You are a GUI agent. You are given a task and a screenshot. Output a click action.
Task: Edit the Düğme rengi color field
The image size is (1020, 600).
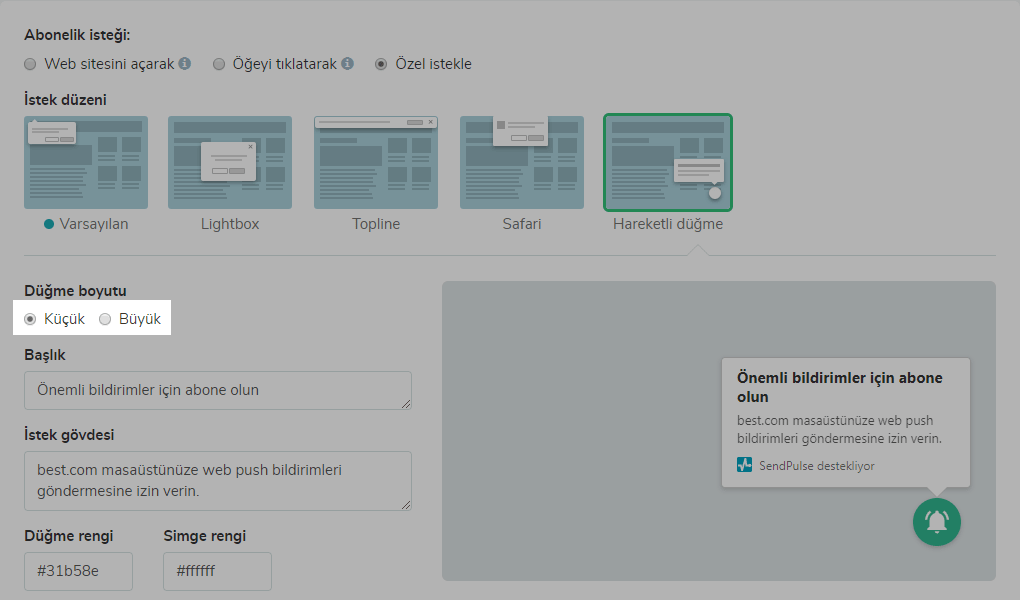point(79,571)
